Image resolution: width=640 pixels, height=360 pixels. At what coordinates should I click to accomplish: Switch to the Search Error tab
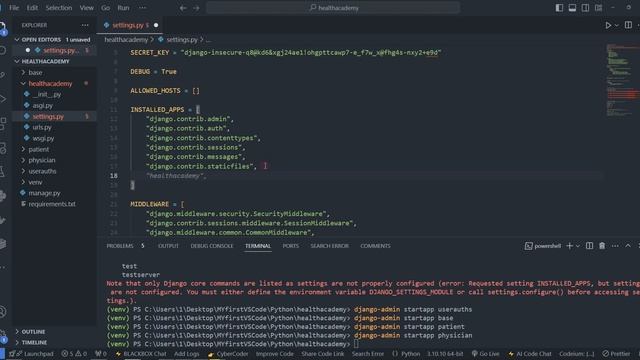(329, 246)
